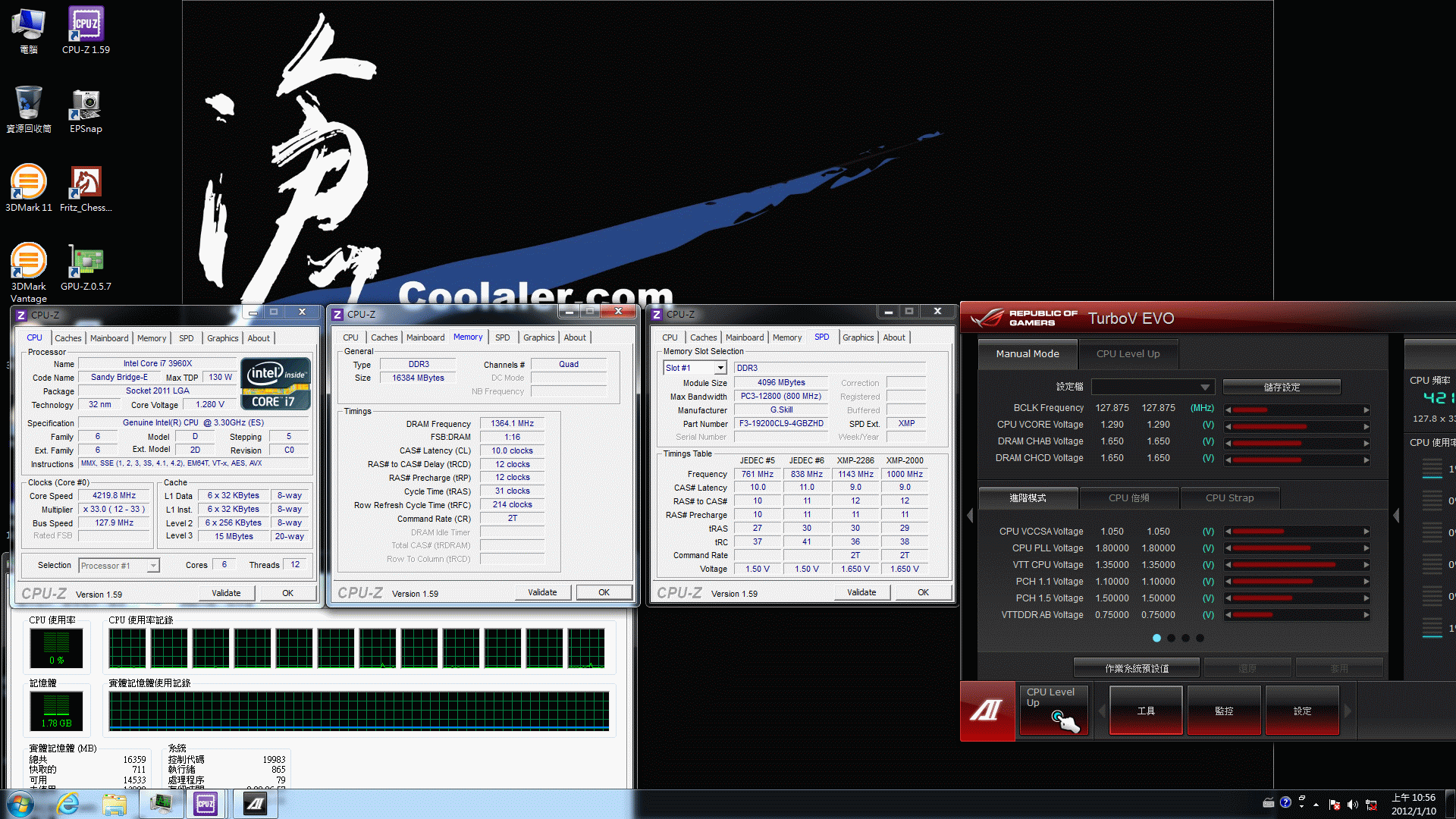Screen dimensions: 1456x819
Task: Open Internet Explorer from the taskbar
Action: [68, 804]
